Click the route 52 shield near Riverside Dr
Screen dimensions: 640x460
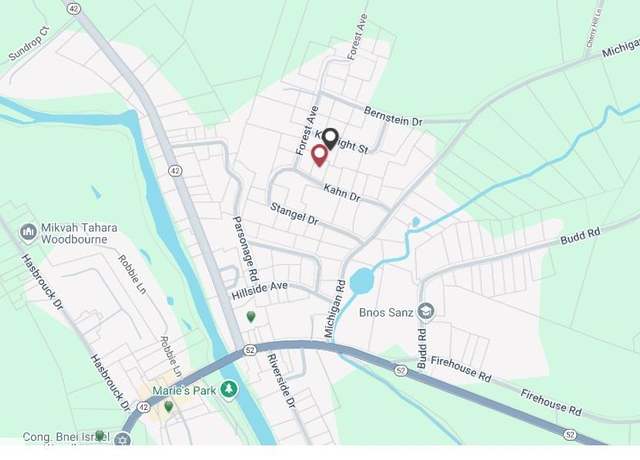(x=250, y=350)
